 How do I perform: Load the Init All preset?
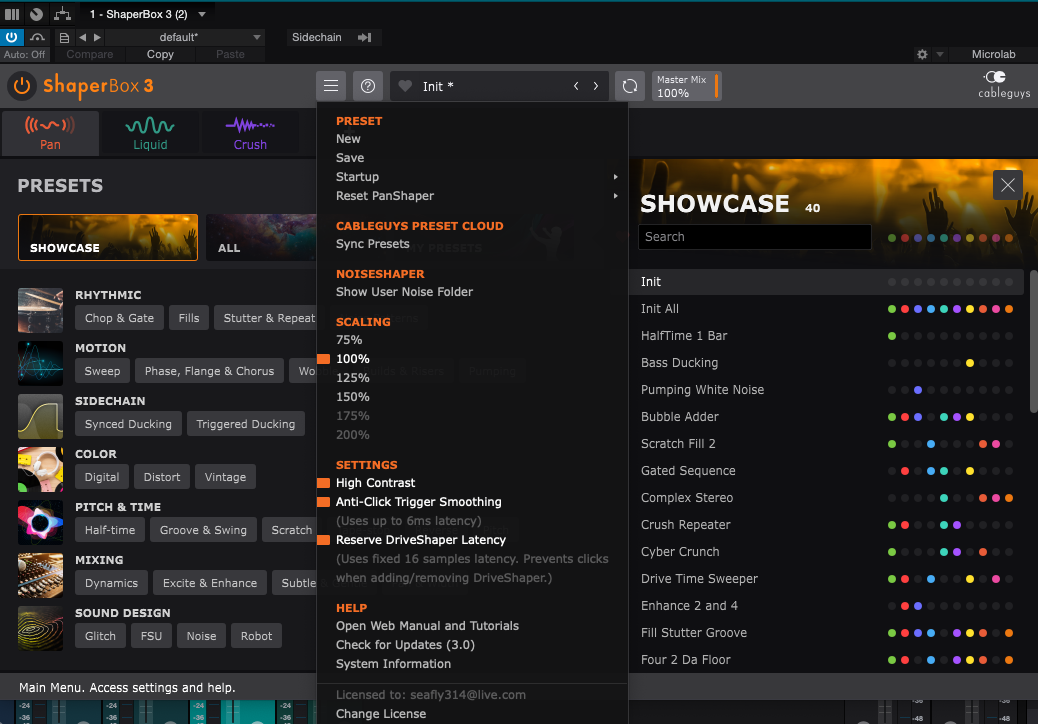click(x=826, y=309)
